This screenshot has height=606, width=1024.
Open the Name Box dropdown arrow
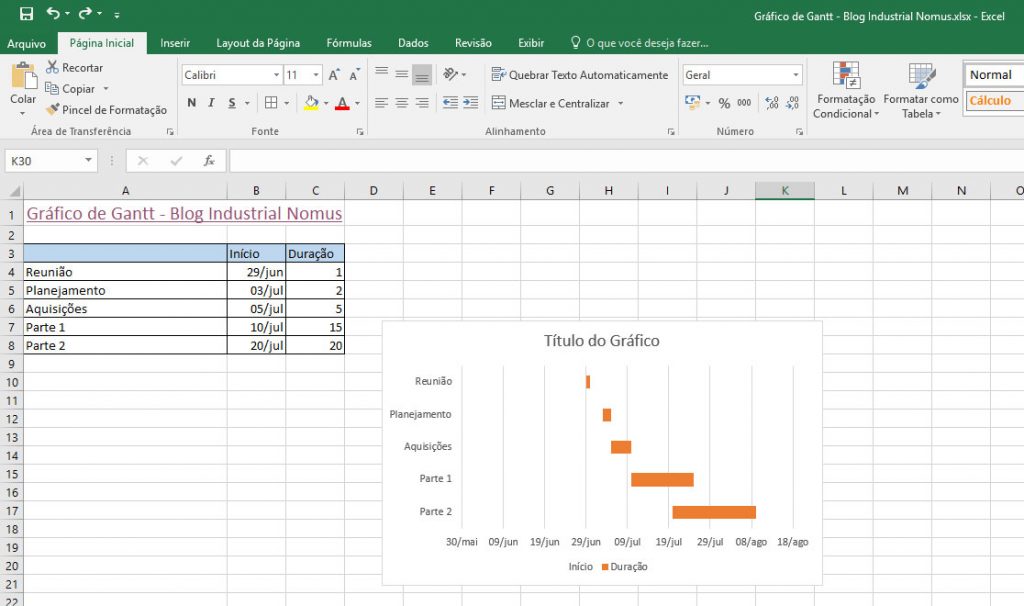(x=88, y=160)
